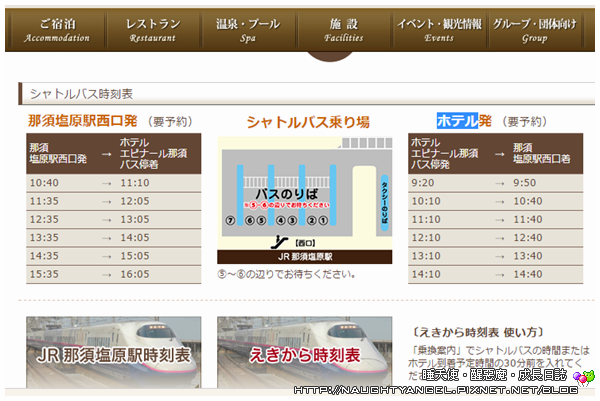Click the escalator icon by 西口
Image resolution: width=600 pixels, height=401 pixels.
click(280, 242)
